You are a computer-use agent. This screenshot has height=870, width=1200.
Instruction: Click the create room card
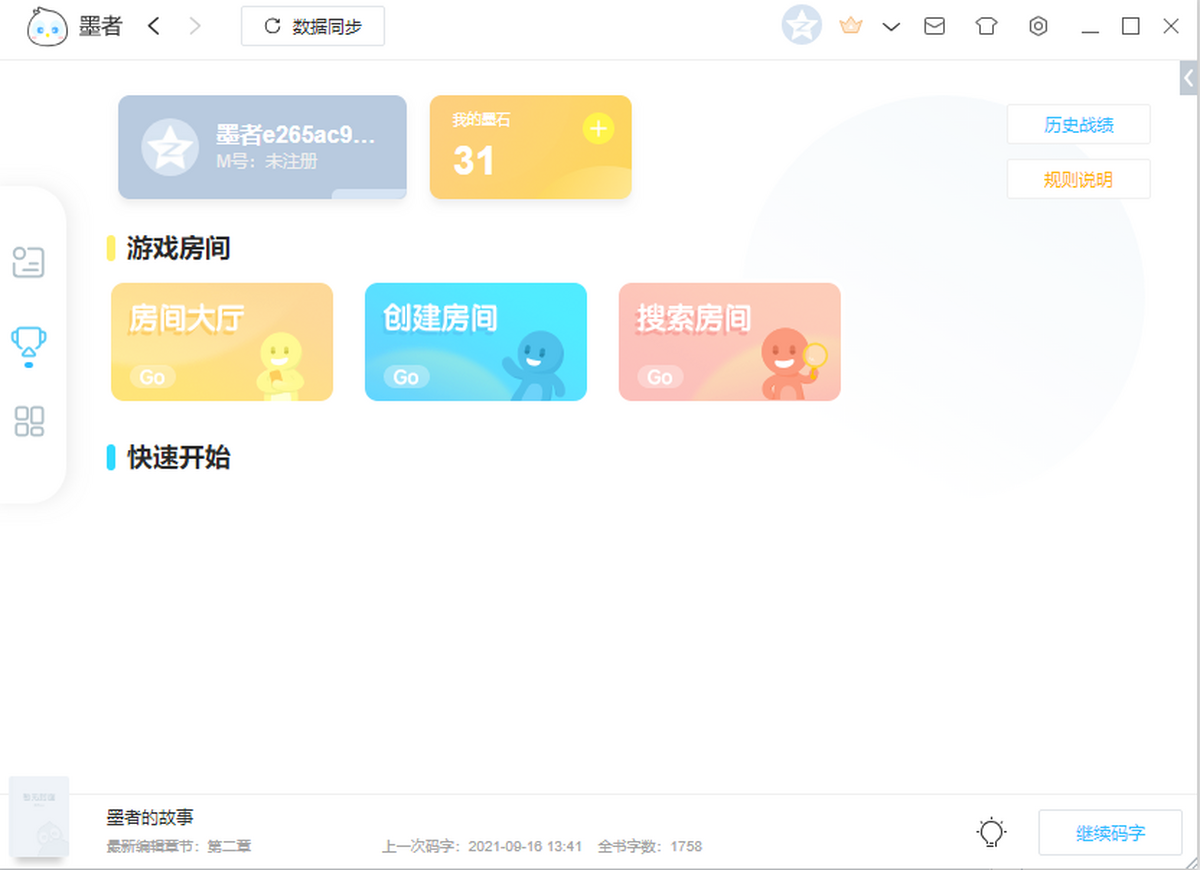476,342
